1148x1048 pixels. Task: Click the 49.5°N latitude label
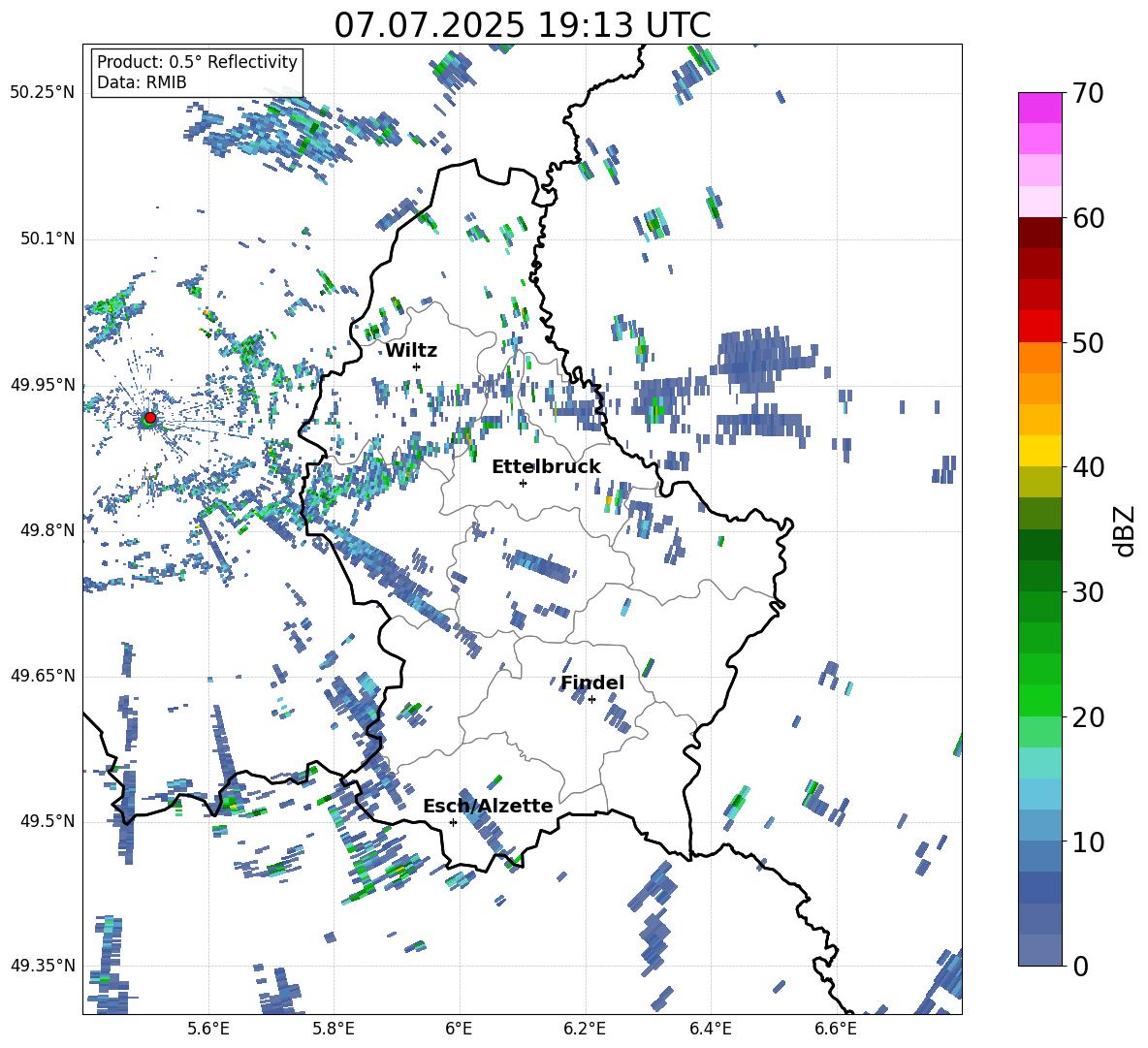(x=48, y=821)
